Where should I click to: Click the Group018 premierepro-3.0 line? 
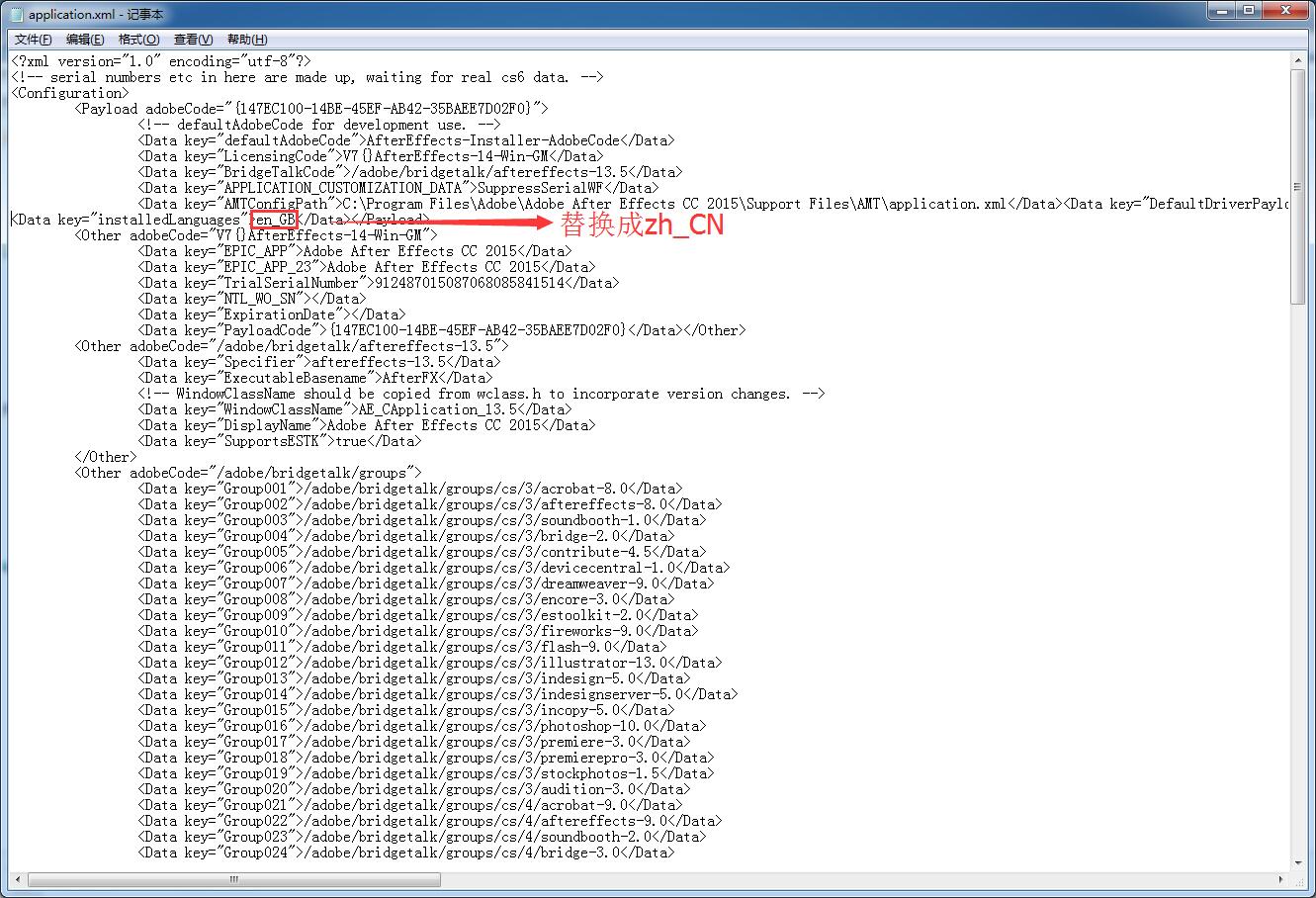coord(425,758)
